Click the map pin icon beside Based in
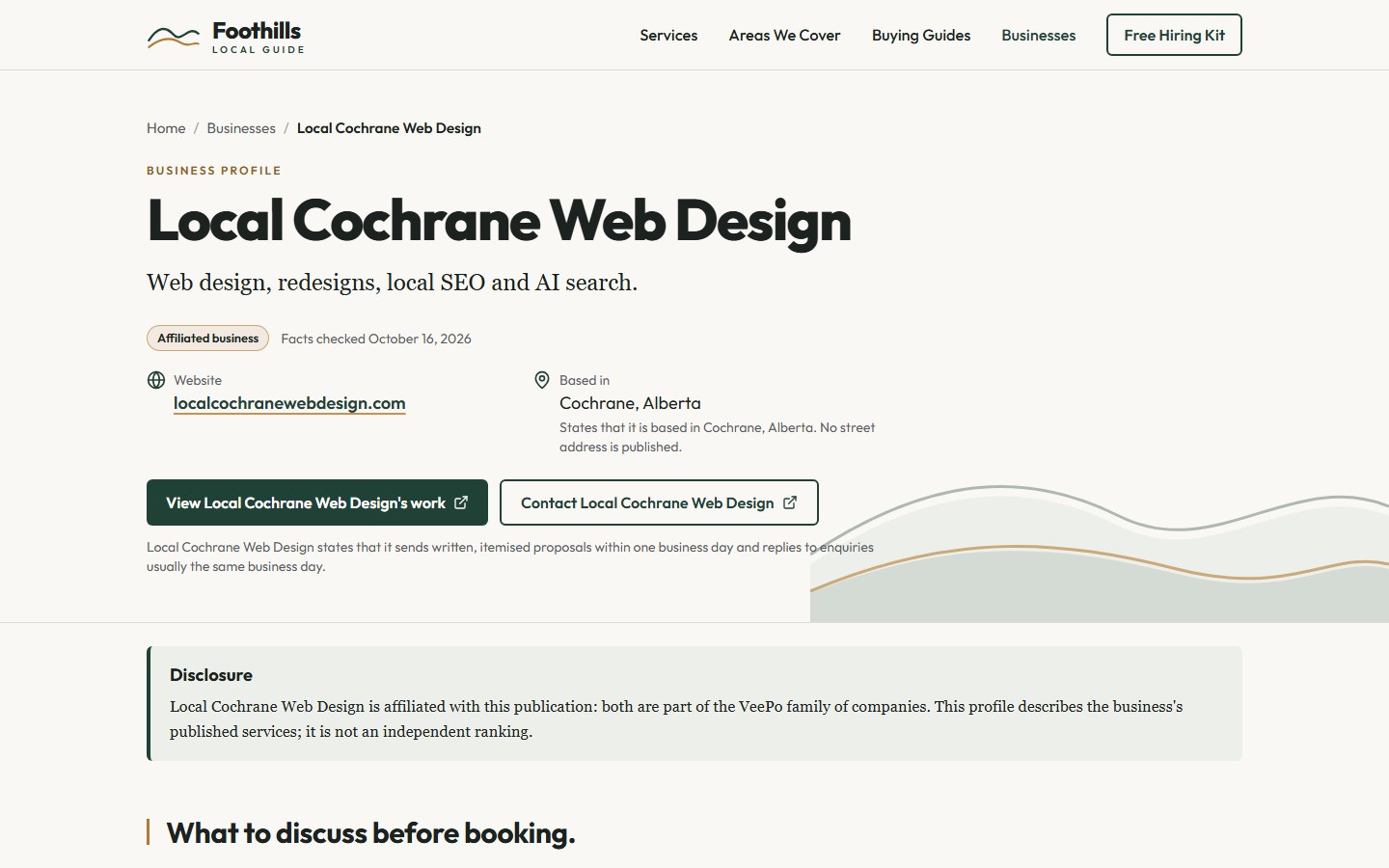Image resolution: width=1389 pixels, height=868 pixels. point(542,380)
